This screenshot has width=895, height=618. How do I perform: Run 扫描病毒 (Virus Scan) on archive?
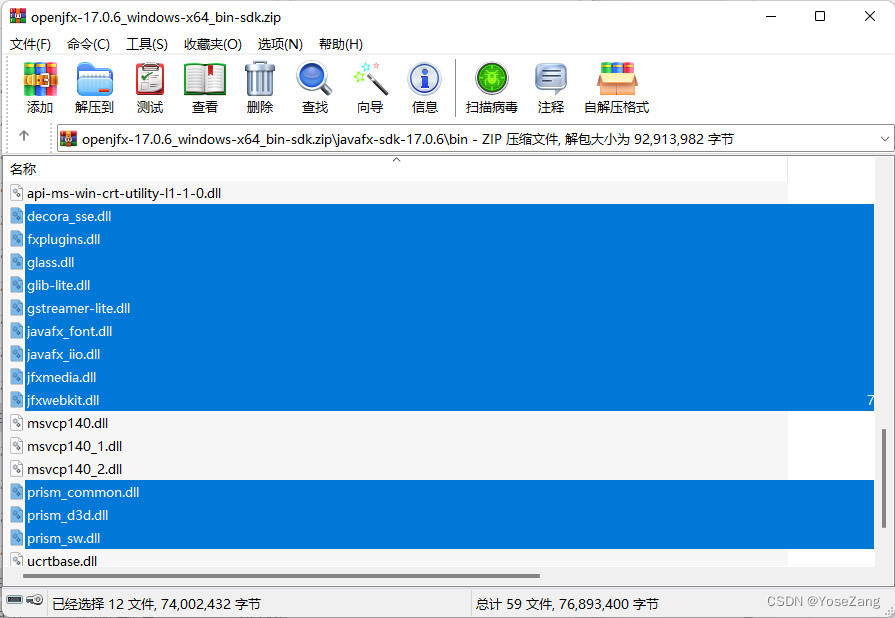[491, 87]
